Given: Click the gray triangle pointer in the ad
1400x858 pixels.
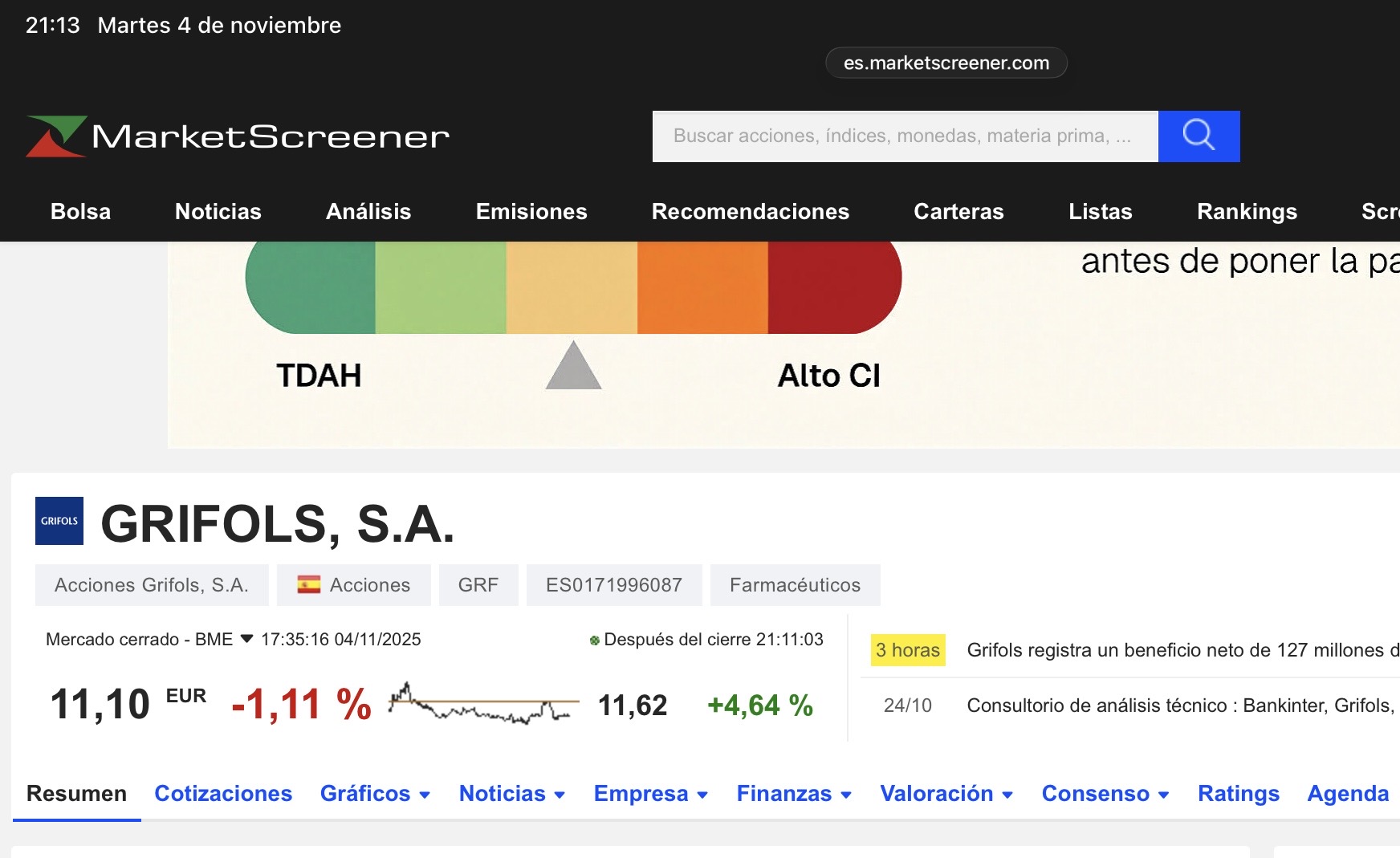Looking at the screenshot, I should [x=573, y=368].
